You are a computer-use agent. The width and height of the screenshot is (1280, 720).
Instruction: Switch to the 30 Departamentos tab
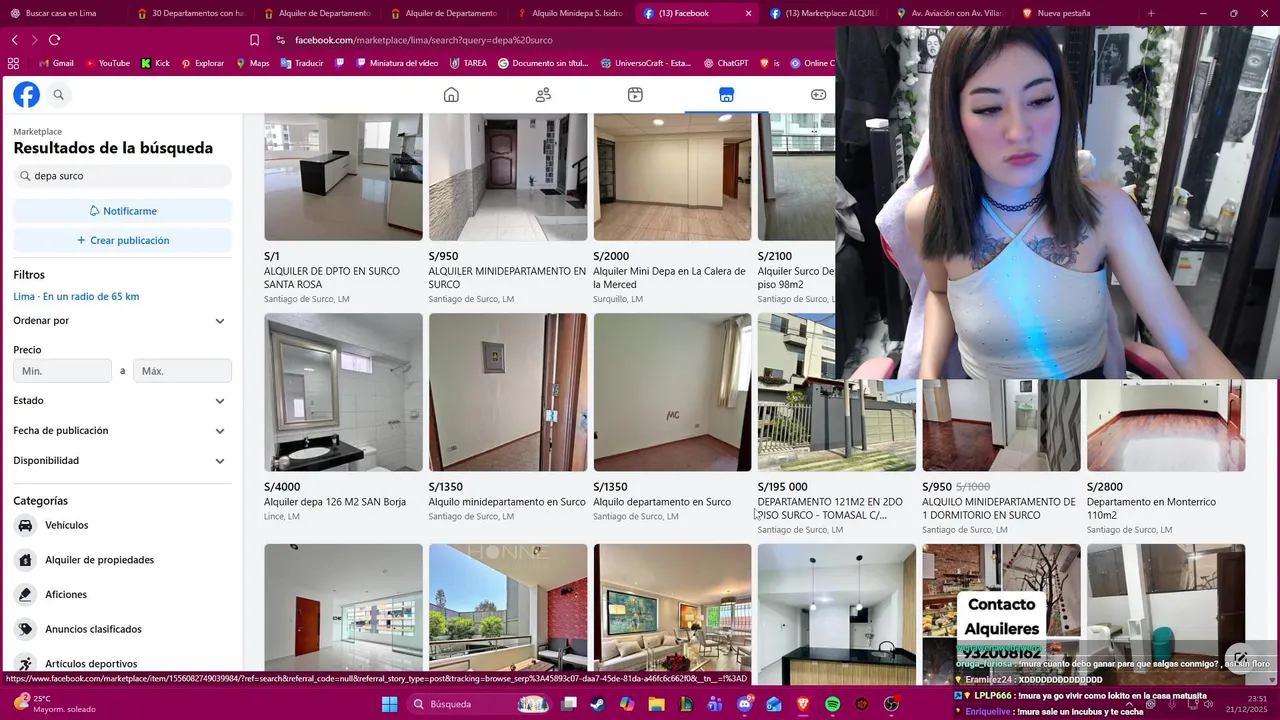(189, 13)
